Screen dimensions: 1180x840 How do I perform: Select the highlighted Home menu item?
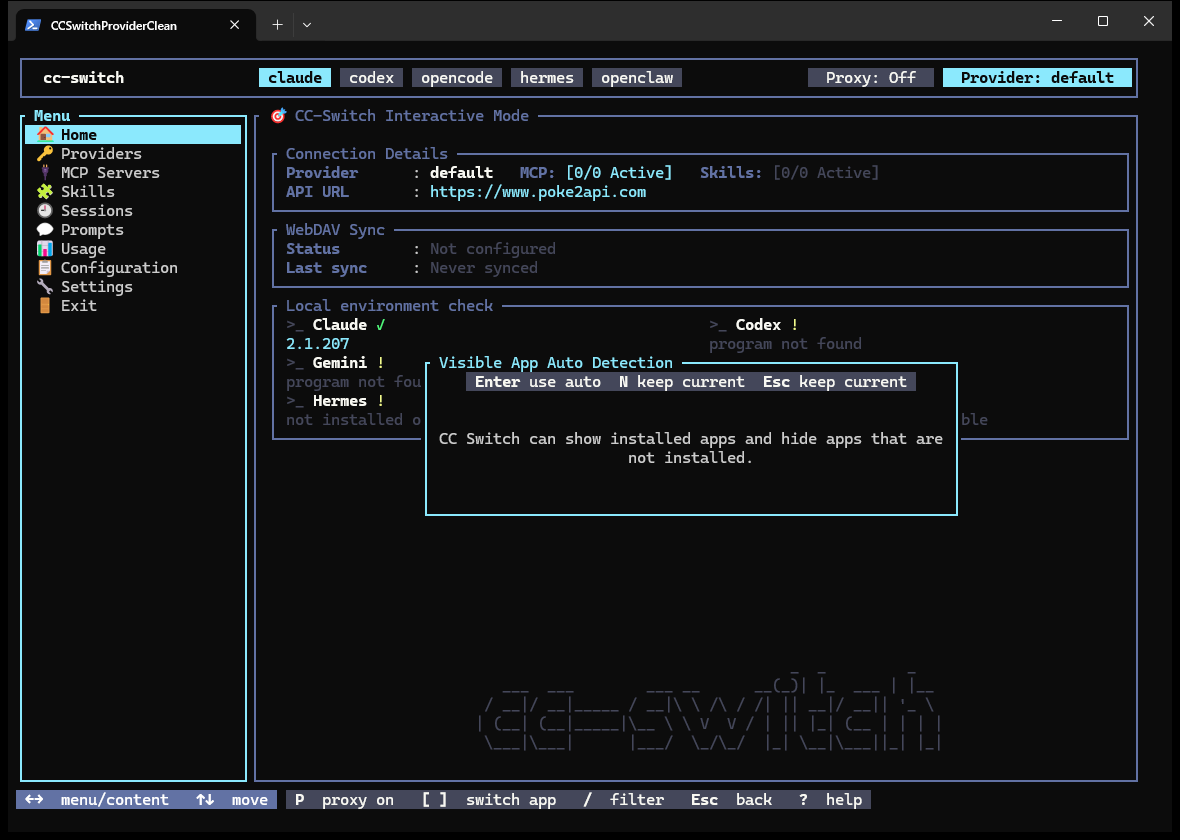pyautogui.click(x=133, y=134)
